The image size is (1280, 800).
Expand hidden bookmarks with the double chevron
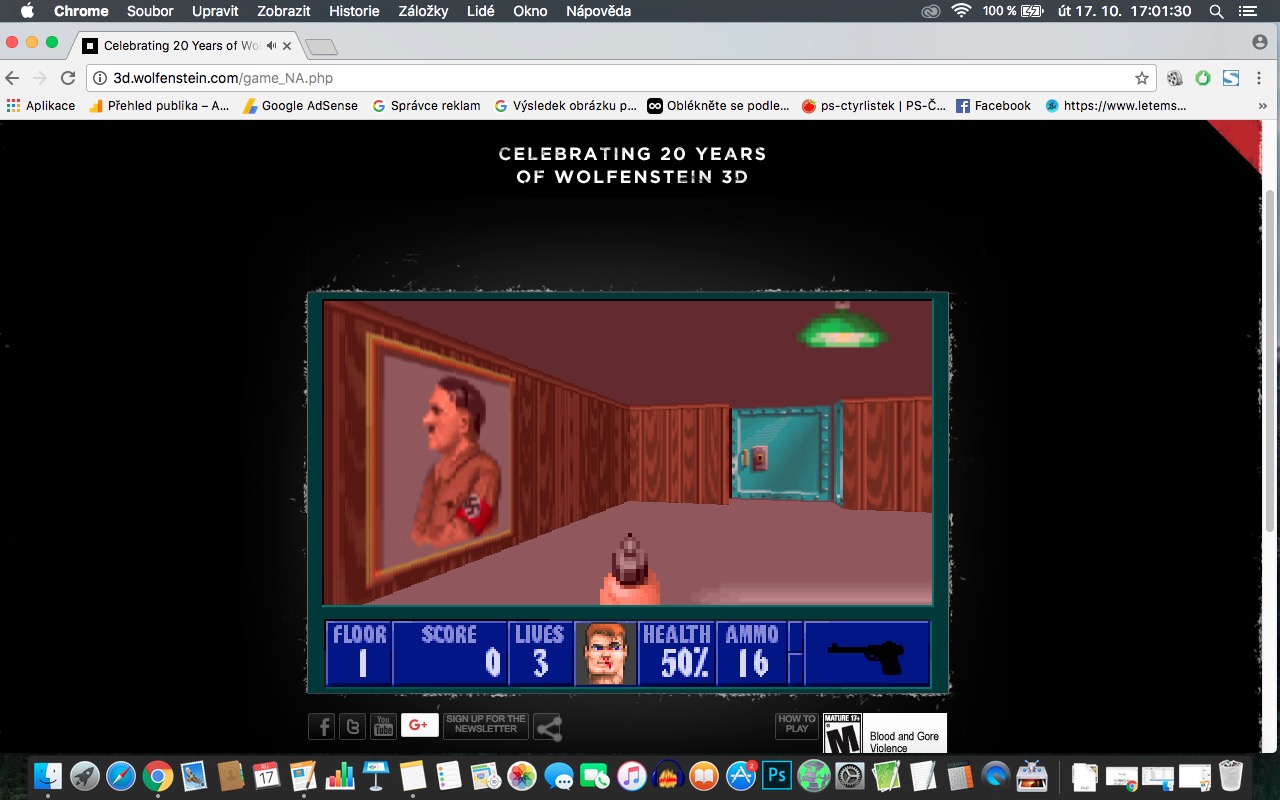(x=1261, y=105)
